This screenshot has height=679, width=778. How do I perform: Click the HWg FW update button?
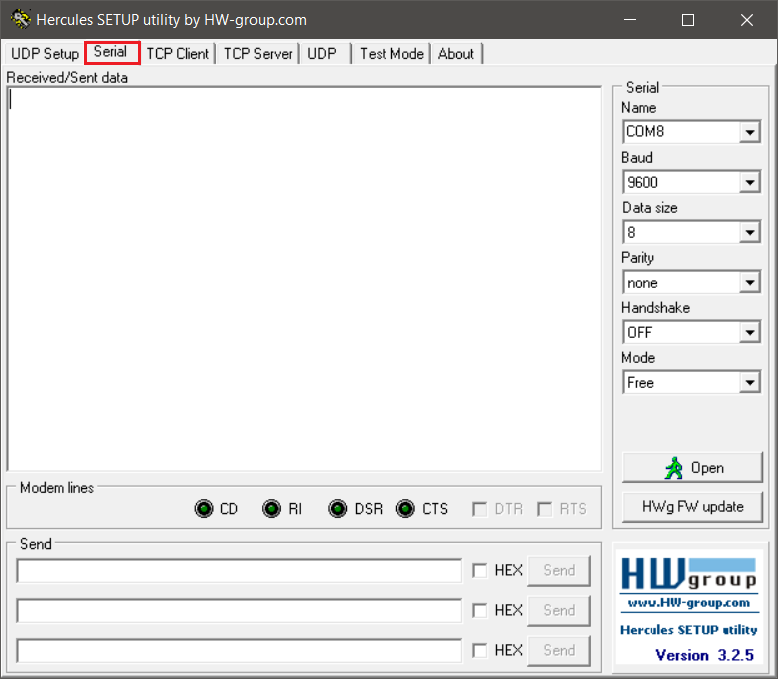(692, 507)
